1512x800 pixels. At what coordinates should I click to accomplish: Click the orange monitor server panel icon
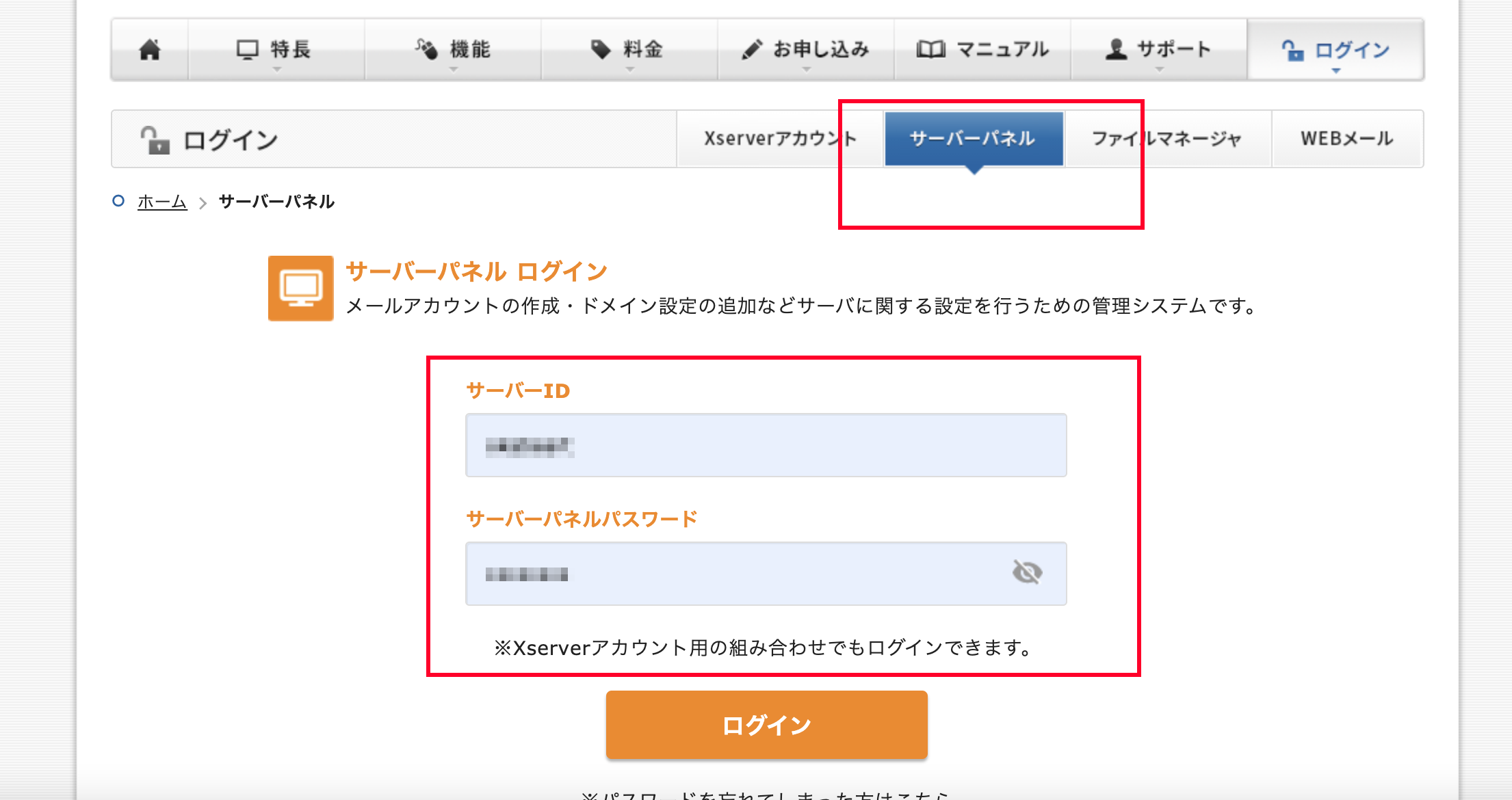pos(301,289)
